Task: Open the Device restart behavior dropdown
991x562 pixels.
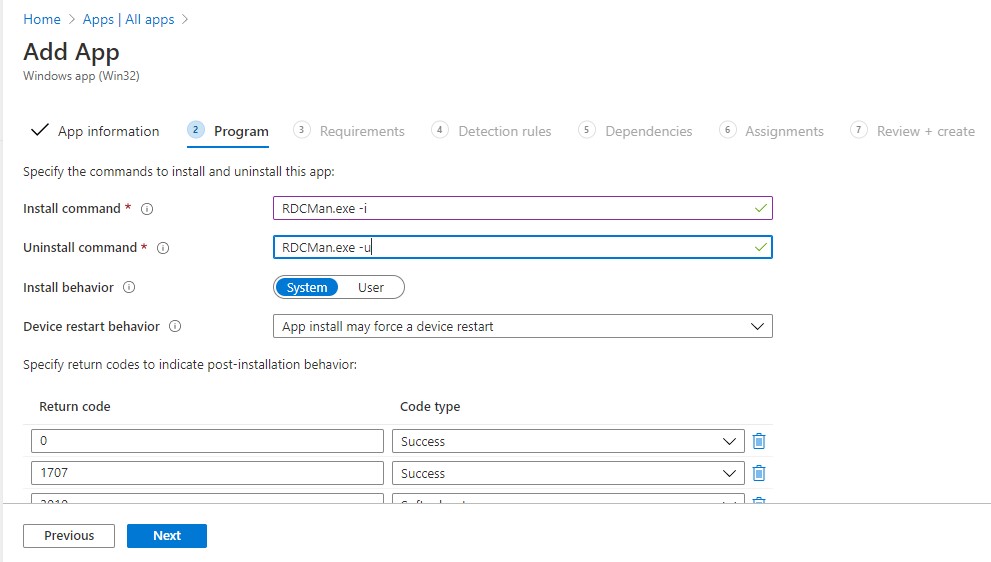Action: [x=523, y=326]
